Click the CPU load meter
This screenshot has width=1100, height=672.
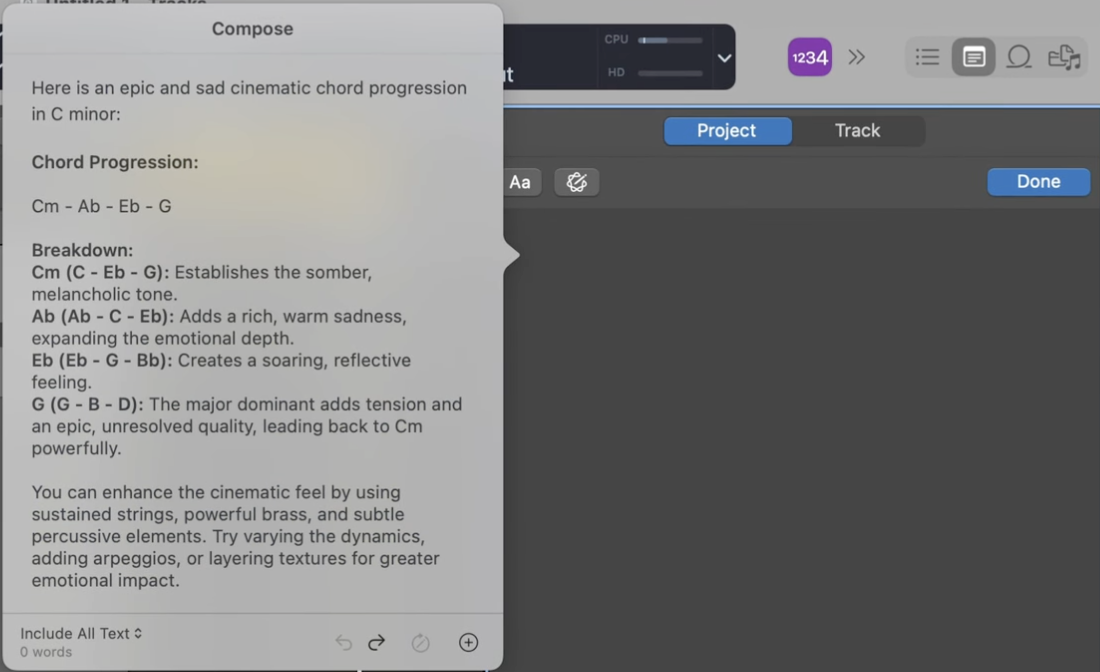pyautogui.click(x=669, y=40)
